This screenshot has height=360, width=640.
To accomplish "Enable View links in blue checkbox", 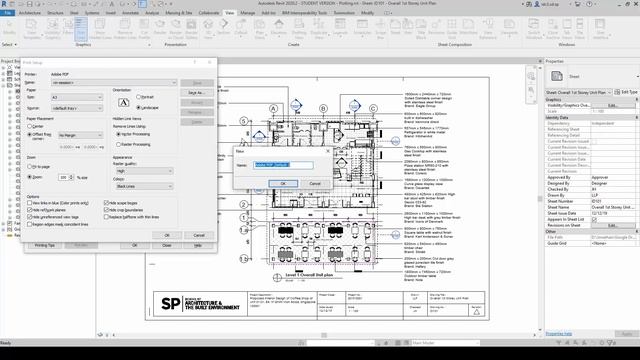I will pyautogui.click(x=29, y=203).
